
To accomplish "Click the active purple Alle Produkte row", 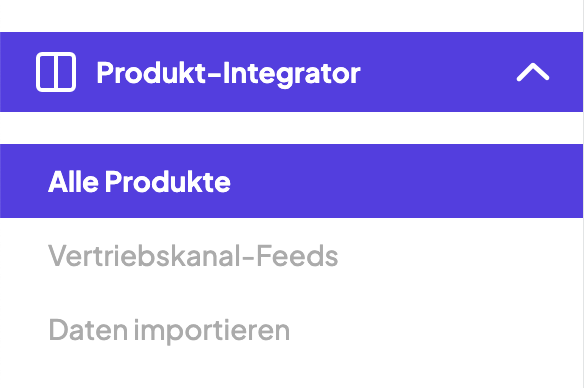I will 291,181.
